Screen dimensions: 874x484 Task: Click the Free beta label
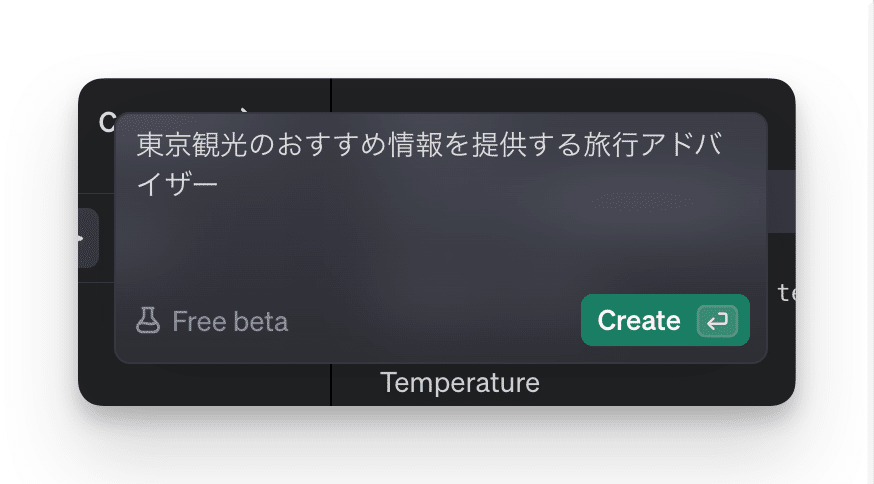click(x=230, y=322)
